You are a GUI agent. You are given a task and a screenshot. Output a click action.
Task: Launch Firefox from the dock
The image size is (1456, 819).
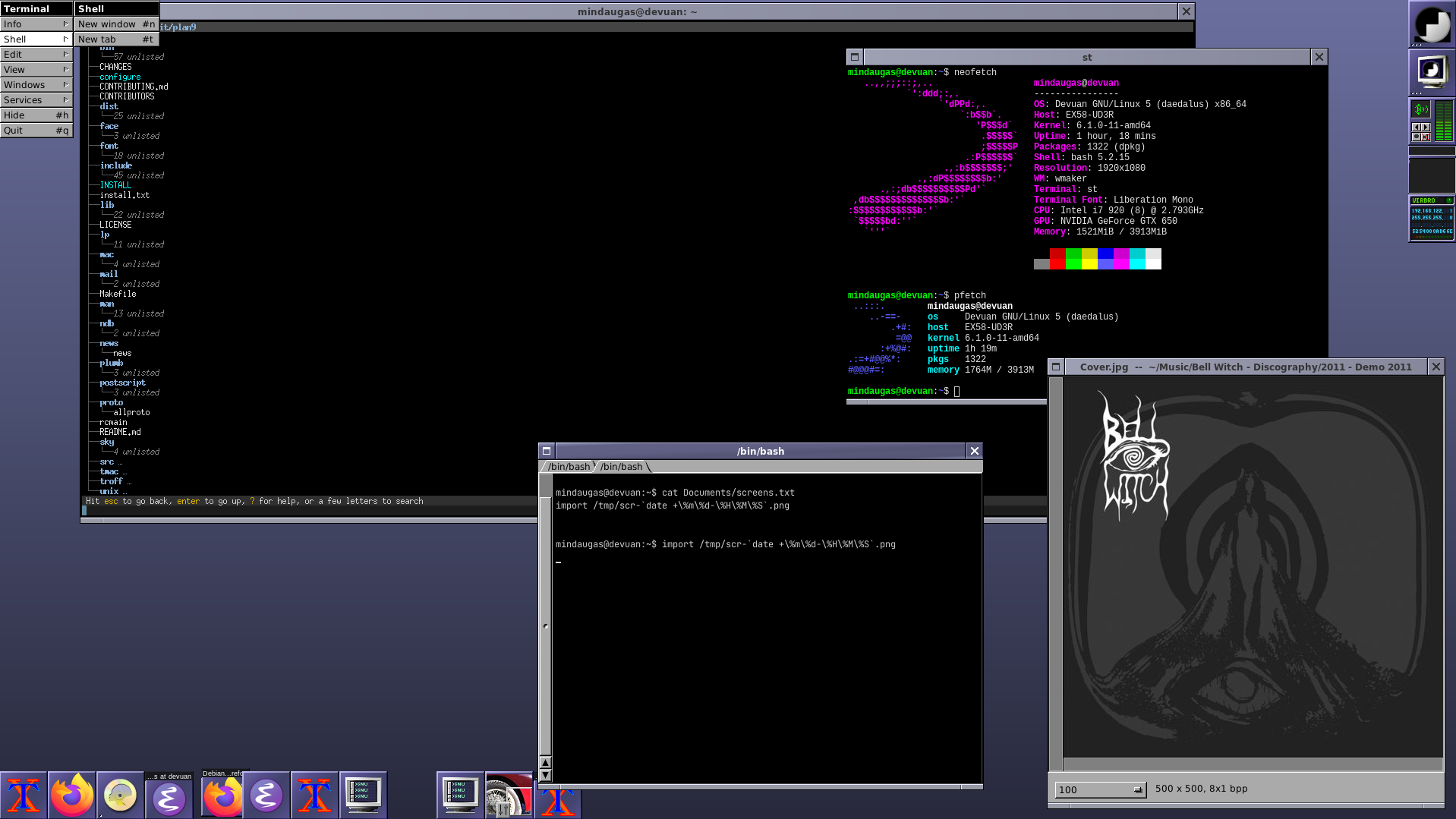point(72,795)
